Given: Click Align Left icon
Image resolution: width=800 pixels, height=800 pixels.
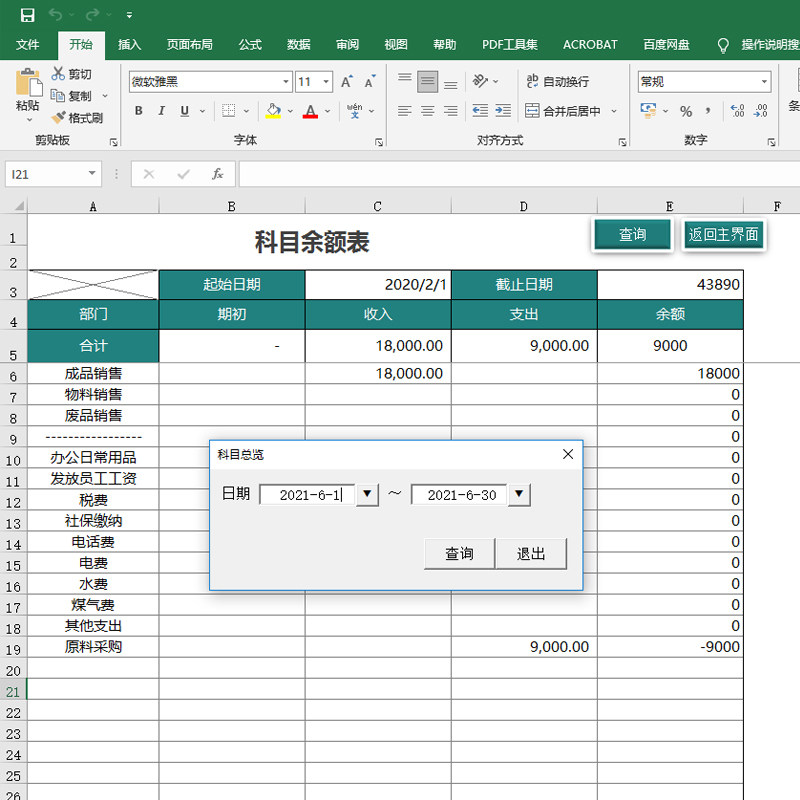Looking at the screenshot, I should pos(405,111).
